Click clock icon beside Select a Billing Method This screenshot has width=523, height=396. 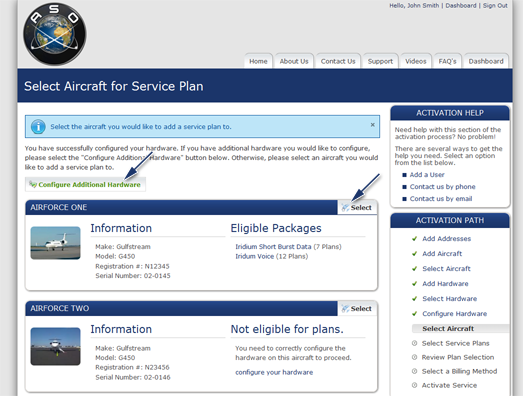pos(415,371)
